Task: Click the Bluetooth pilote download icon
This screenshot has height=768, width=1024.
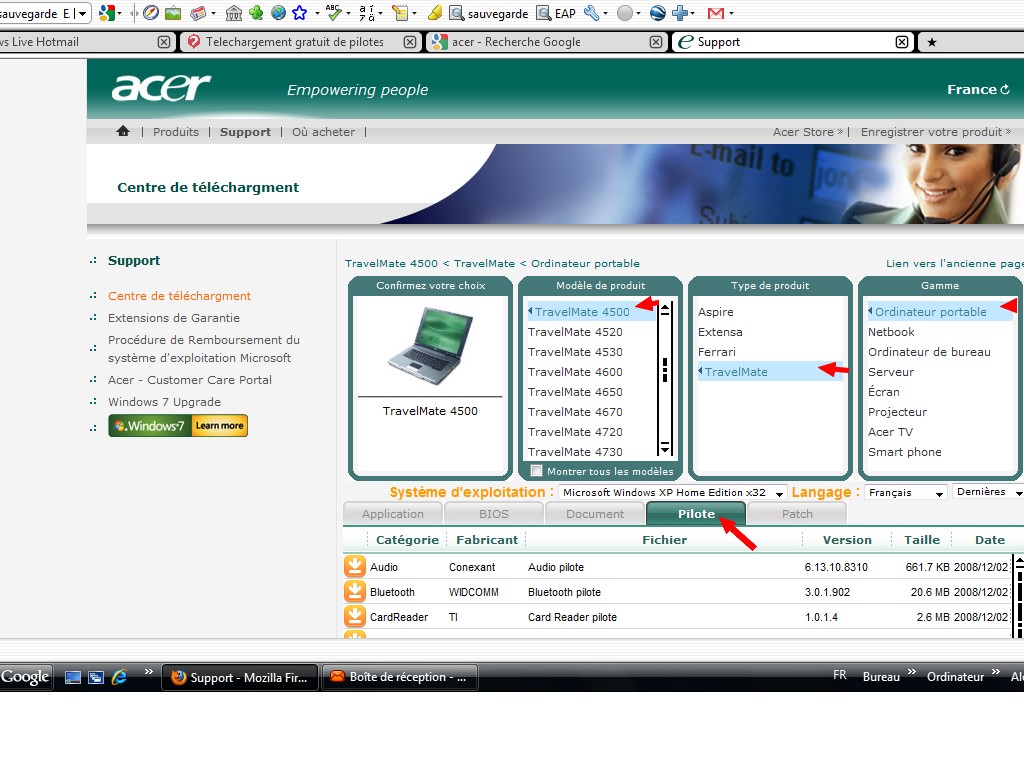Action: pyautogui.click(x=354, y=592)
